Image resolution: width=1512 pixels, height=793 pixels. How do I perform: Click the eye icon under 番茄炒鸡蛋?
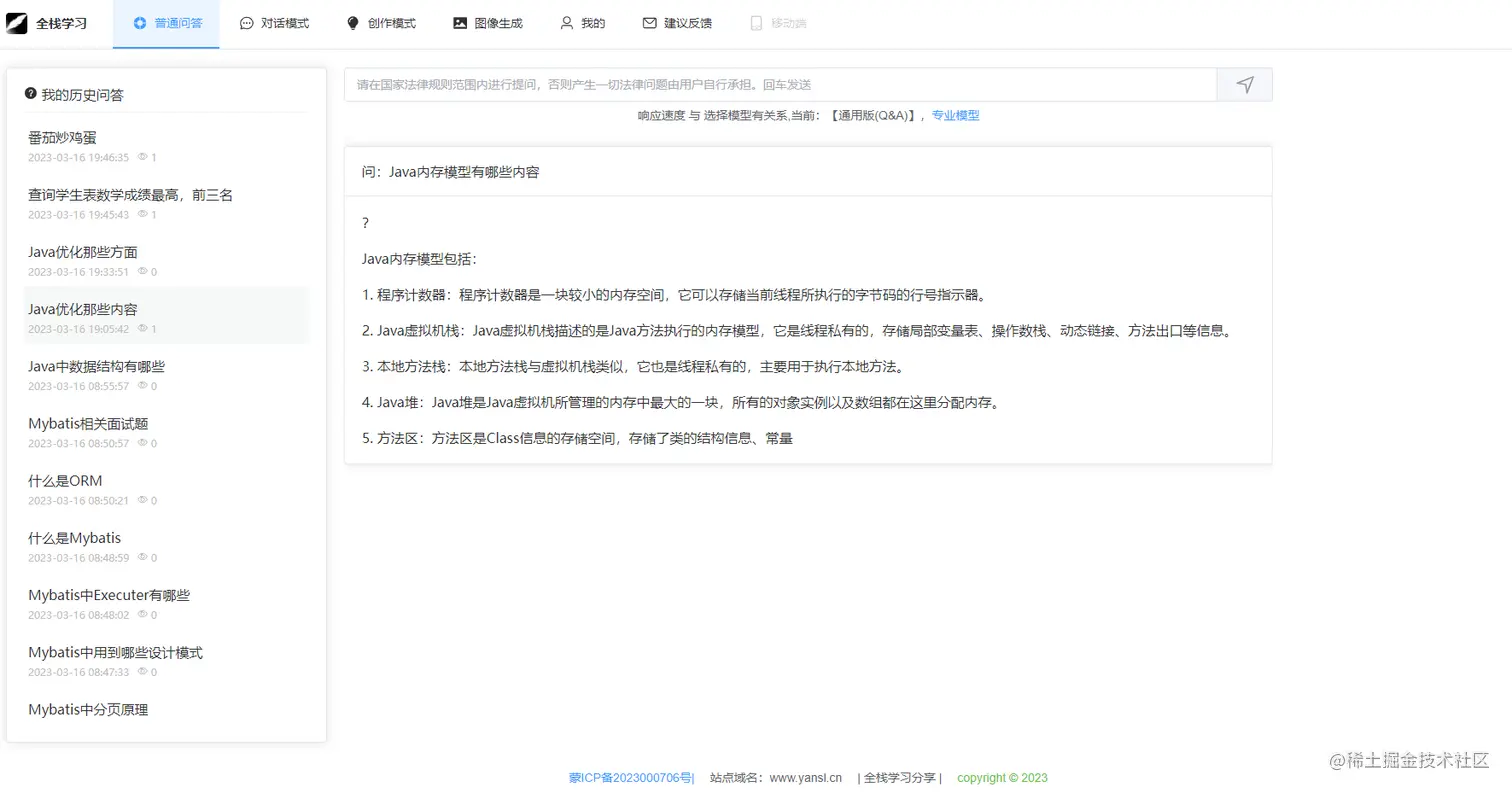143,157
